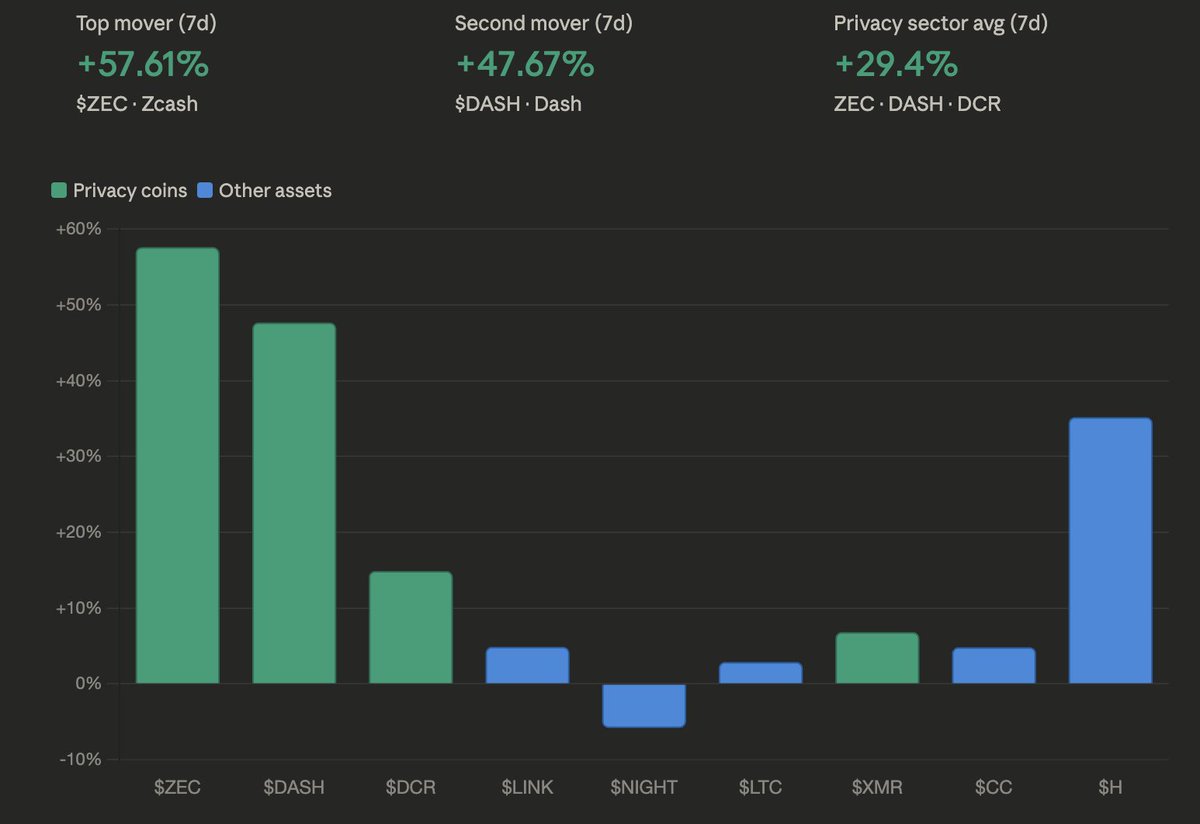Click the $NIGHT x-axis label
The image size is (1200, 824).
point(644,787)
